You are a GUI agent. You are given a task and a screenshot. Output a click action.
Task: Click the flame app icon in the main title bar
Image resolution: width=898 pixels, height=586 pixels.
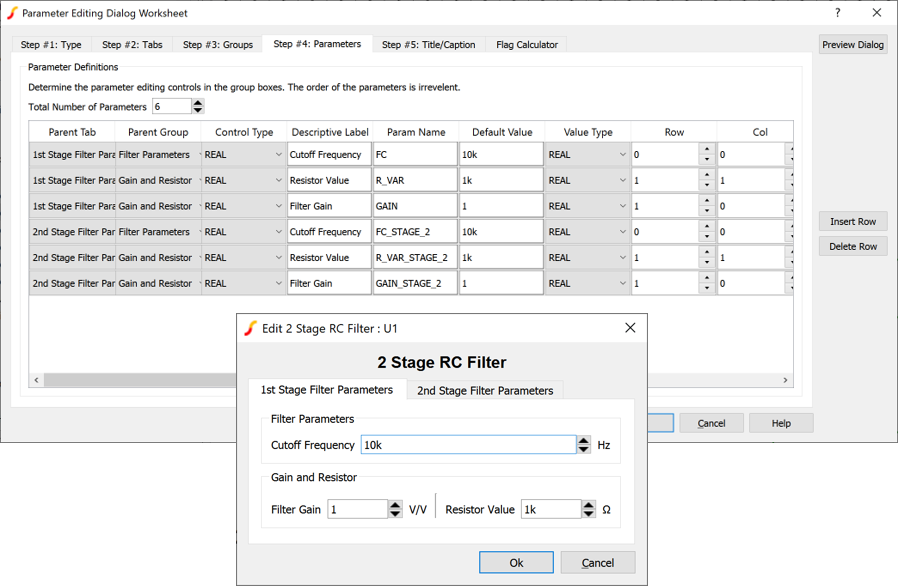[14, 13]
